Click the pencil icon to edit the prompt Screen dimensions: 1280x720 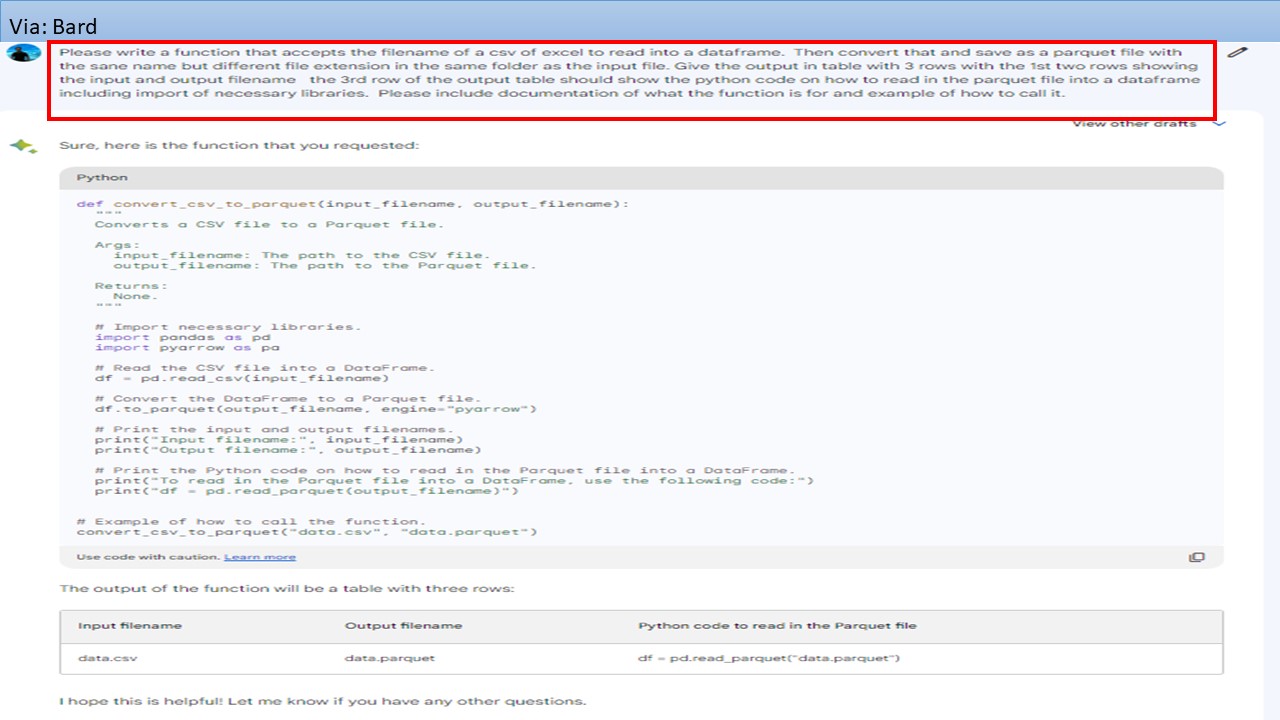(1237, 52)
